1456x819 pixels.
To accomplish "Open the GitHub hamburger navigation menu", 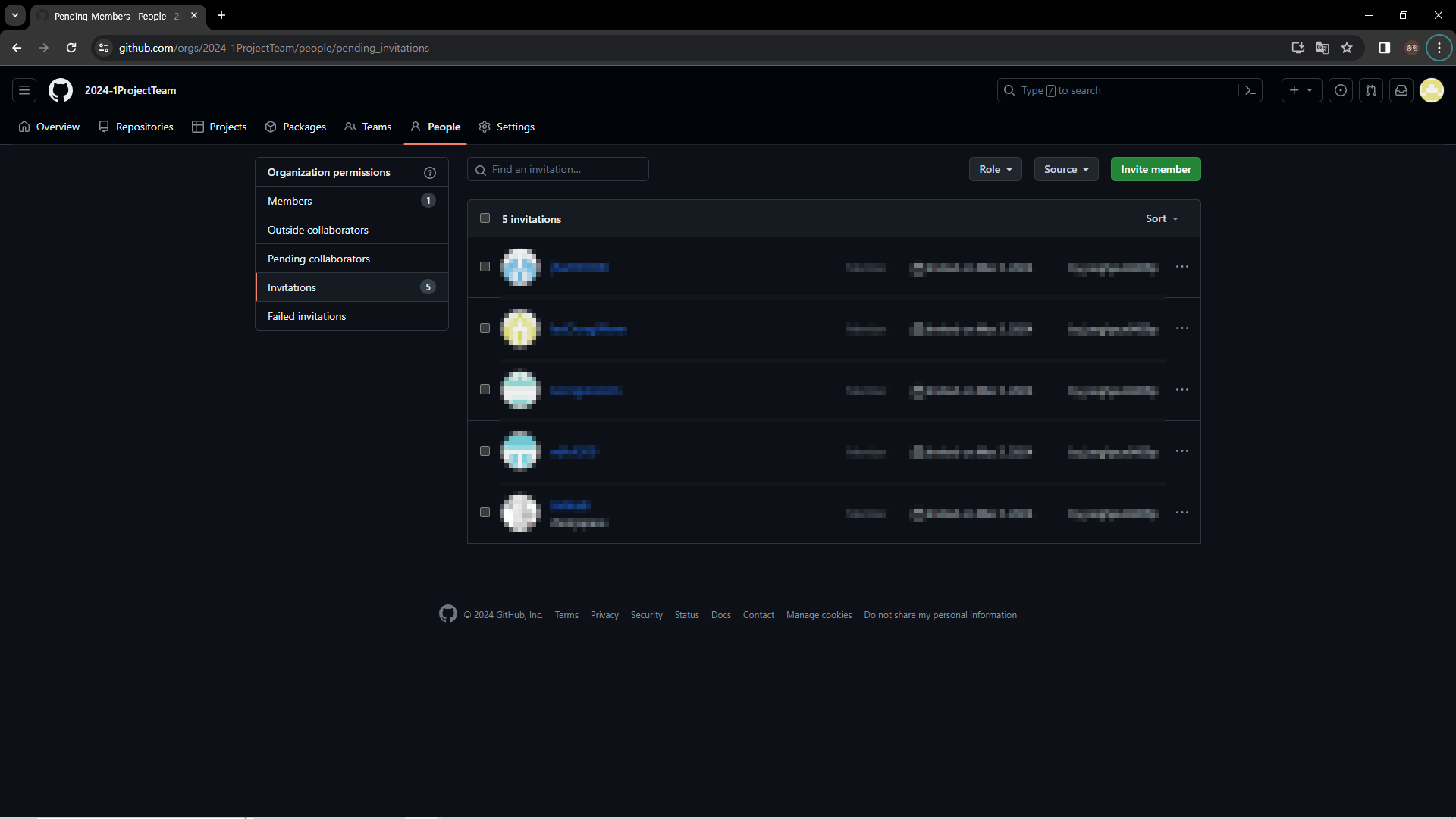I will coord(24,90).
